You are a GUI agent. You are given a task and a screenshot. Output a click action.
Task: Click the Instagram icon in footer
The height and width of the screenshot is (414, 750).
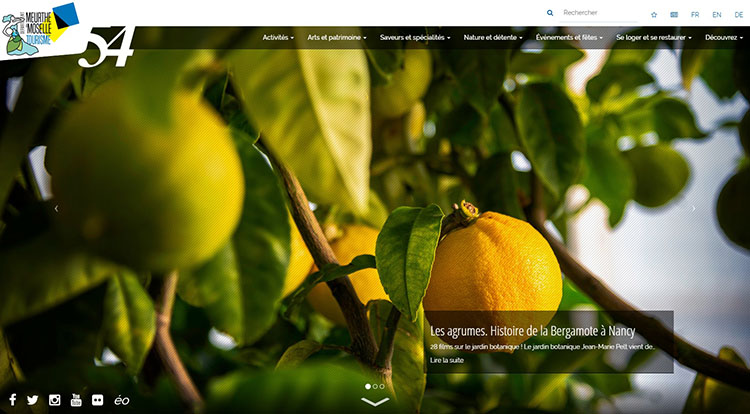pos(55,400)
